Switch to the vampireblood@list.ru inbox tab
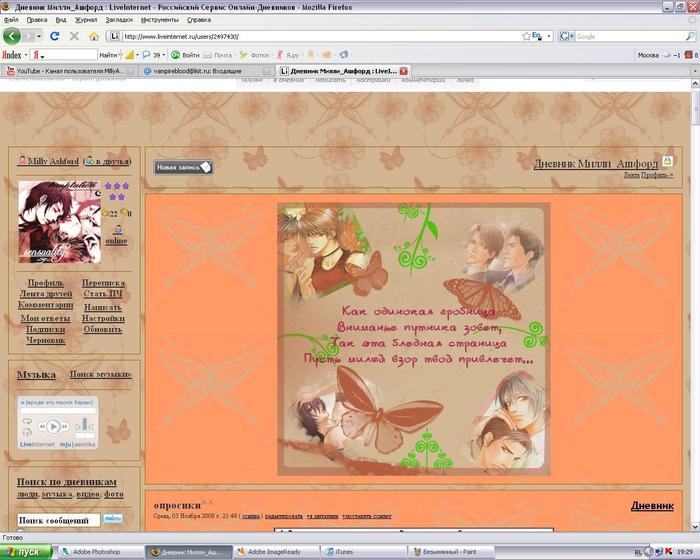The image size is (700, 560). click(207, 71)
